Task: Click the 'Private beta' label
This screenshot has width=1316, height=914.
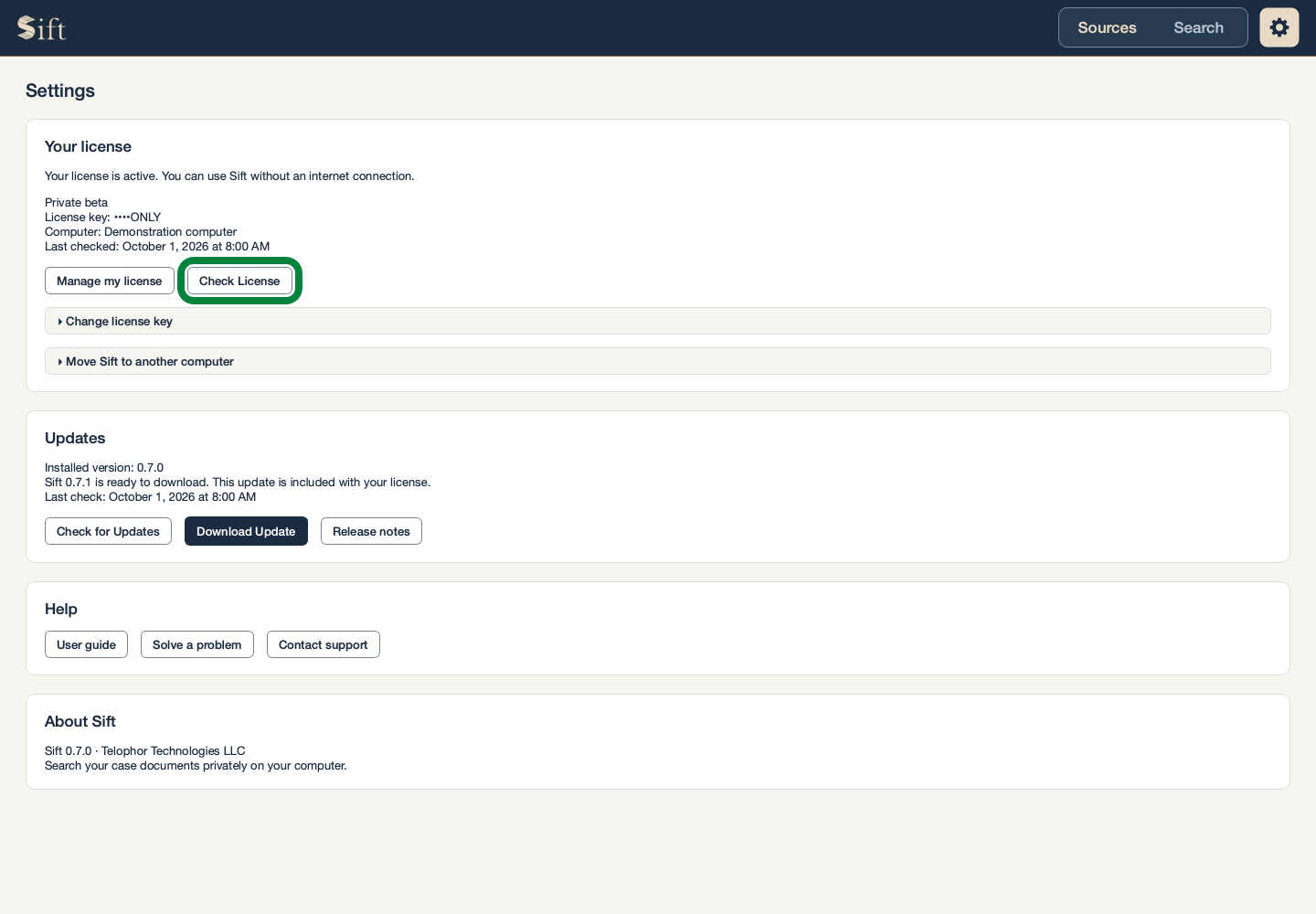Action: 76,202
